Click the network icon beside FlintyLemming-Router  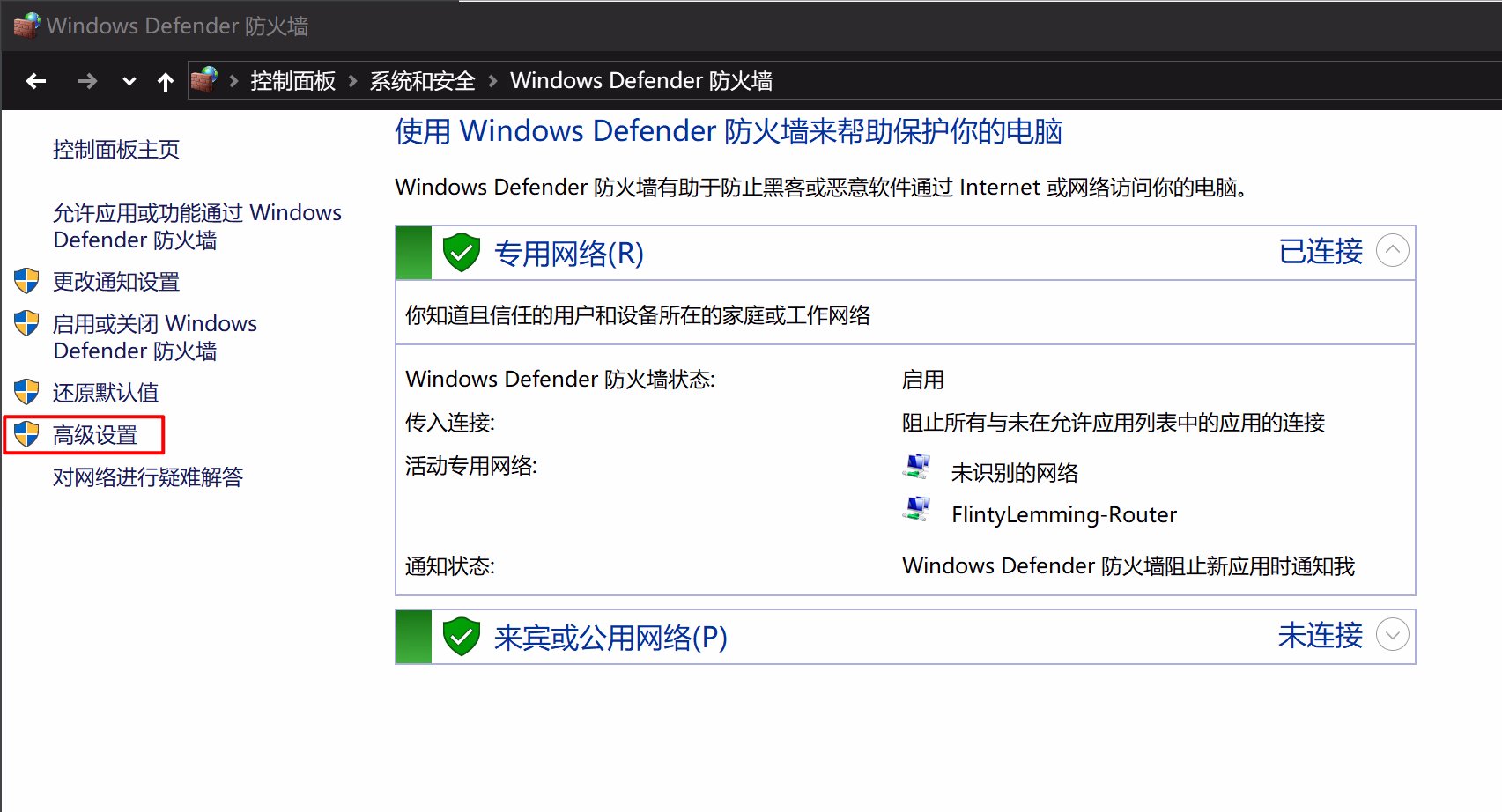pos(917,509)
